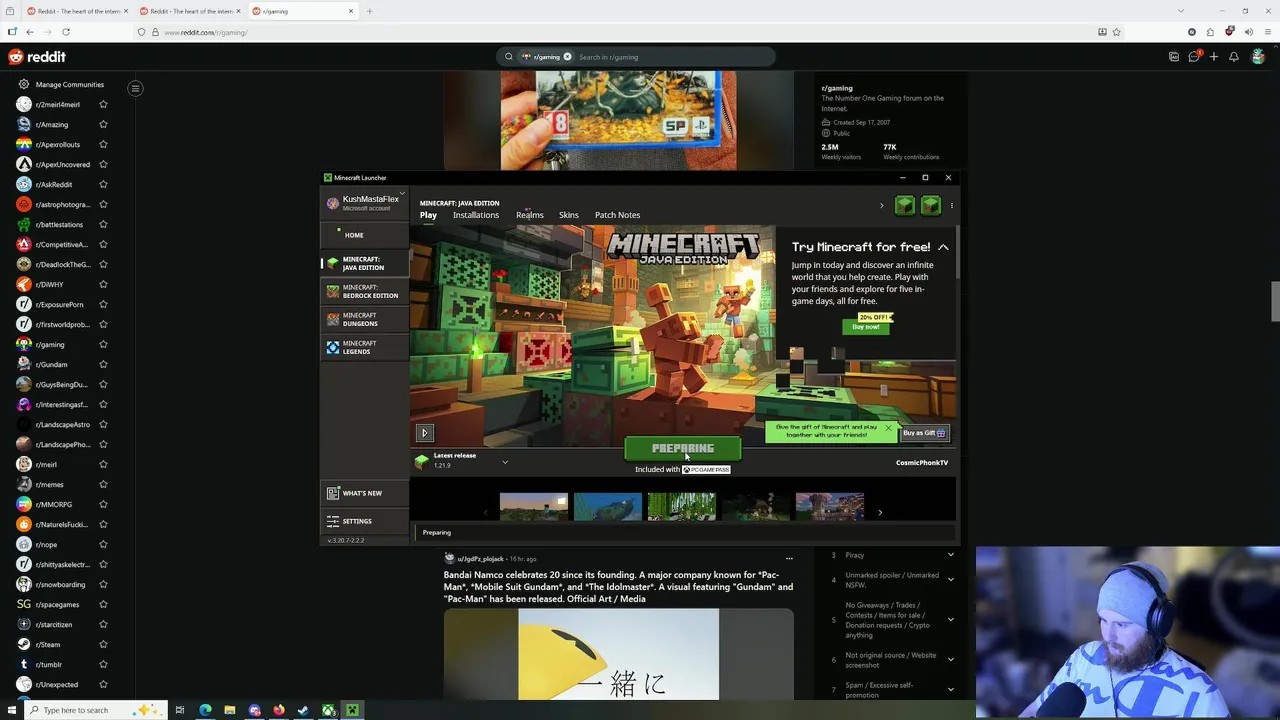Click the second grass block icon in launcher header

tap(931, 205)
